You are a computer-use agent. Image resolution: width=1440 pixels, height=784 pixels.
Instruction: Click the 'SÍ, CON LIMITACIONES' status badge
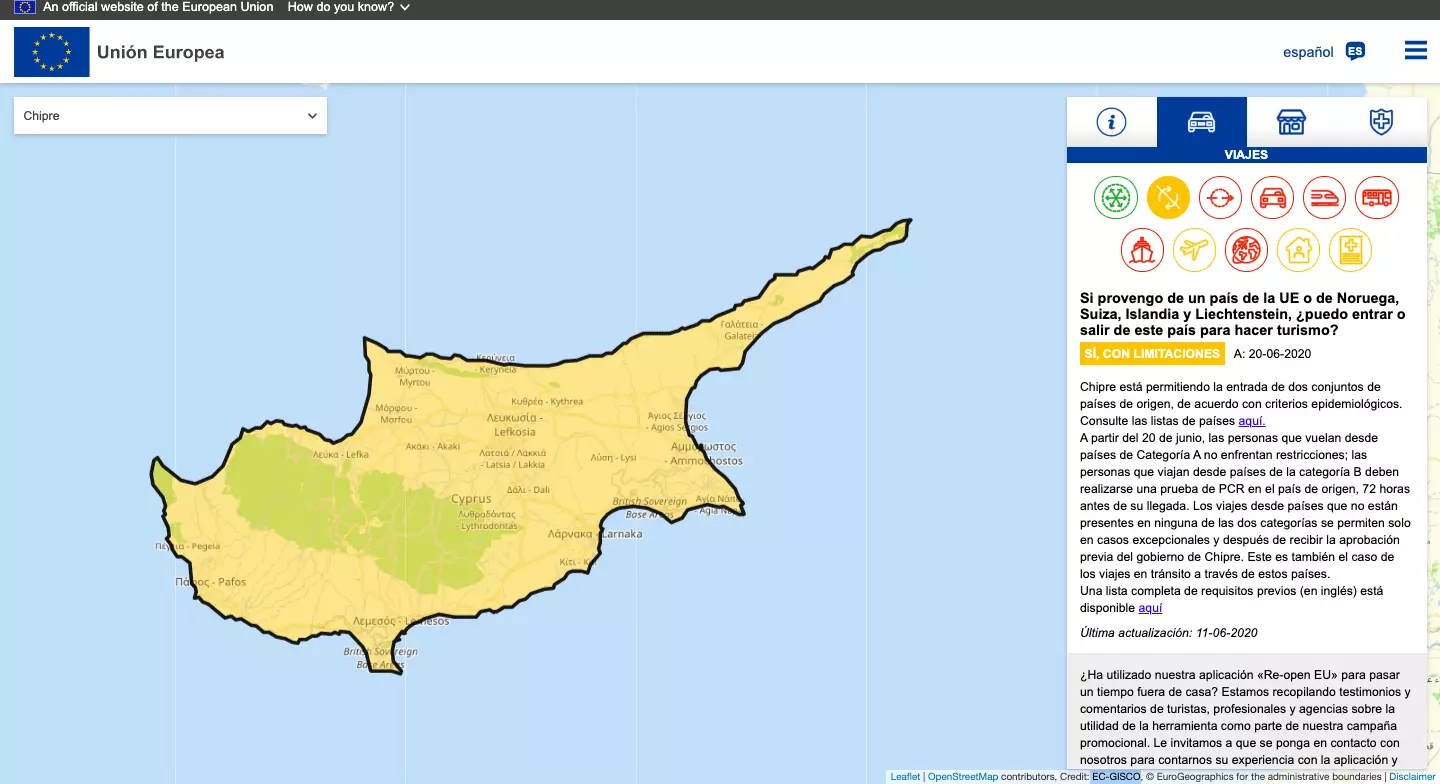pos(1152,354)
